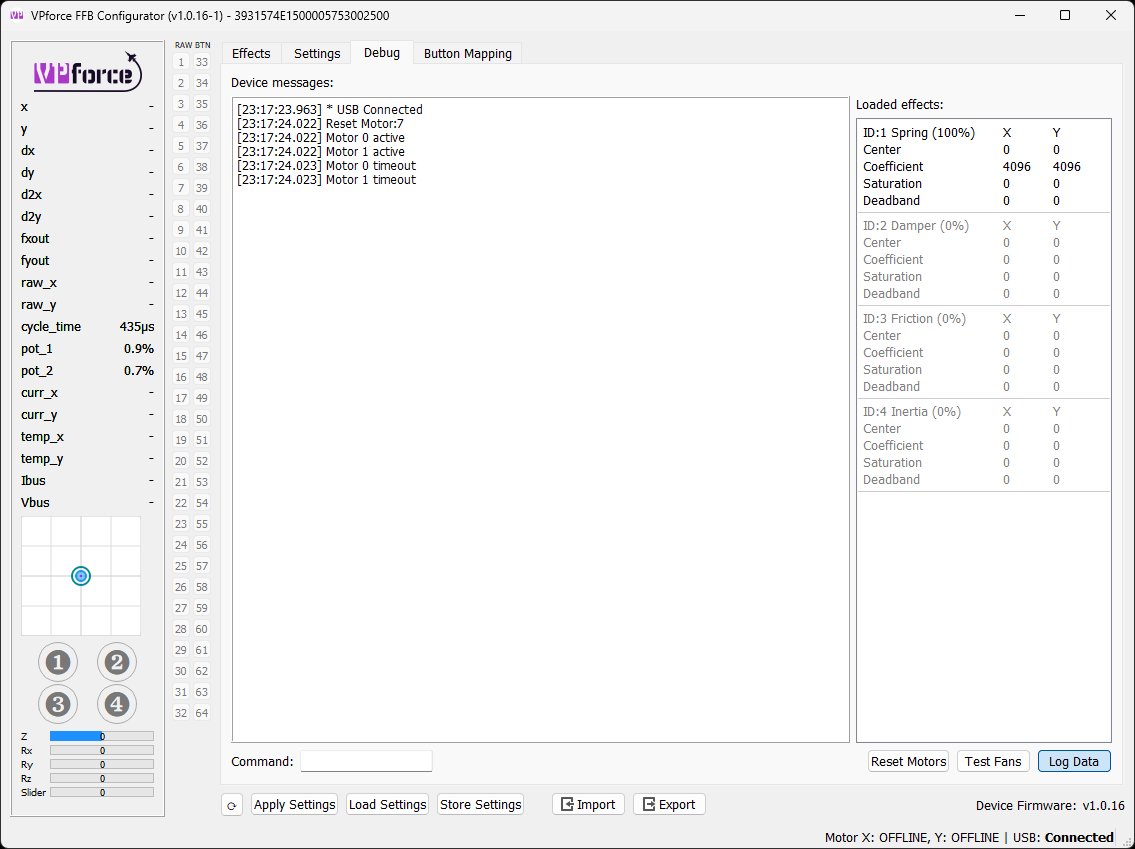Click the Vbus telemetry row label

[x=35, y=502]
